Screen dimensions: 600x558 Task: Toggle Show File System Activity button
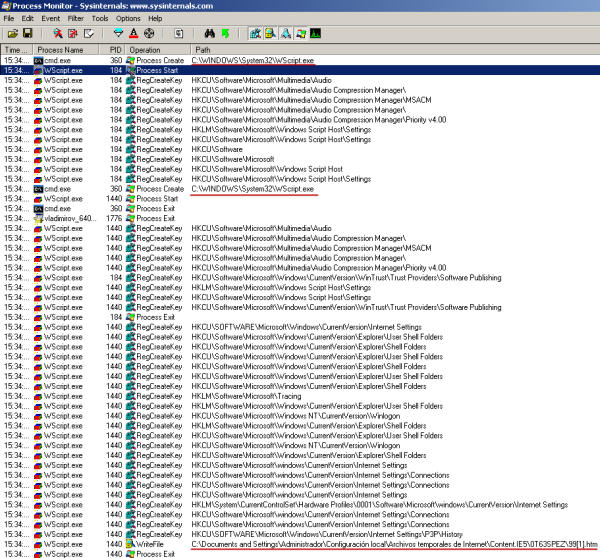tap(271, 34)
